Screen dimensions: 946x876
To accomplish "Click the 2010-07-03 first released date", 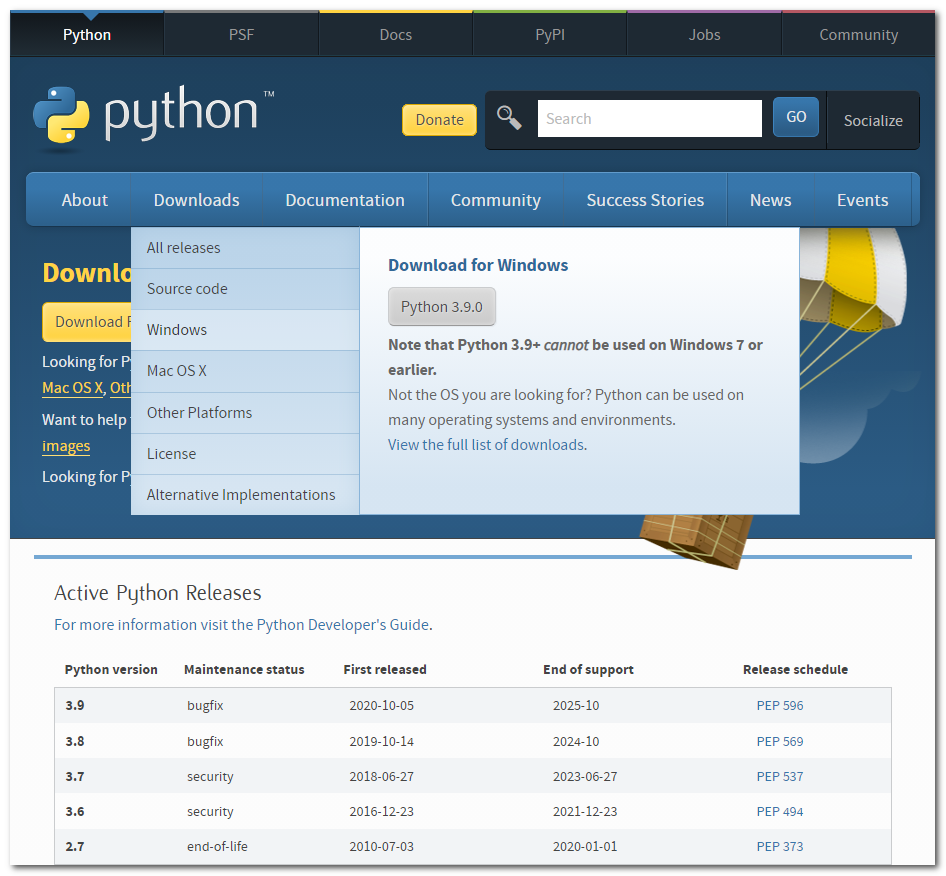I will coord(381,846).
